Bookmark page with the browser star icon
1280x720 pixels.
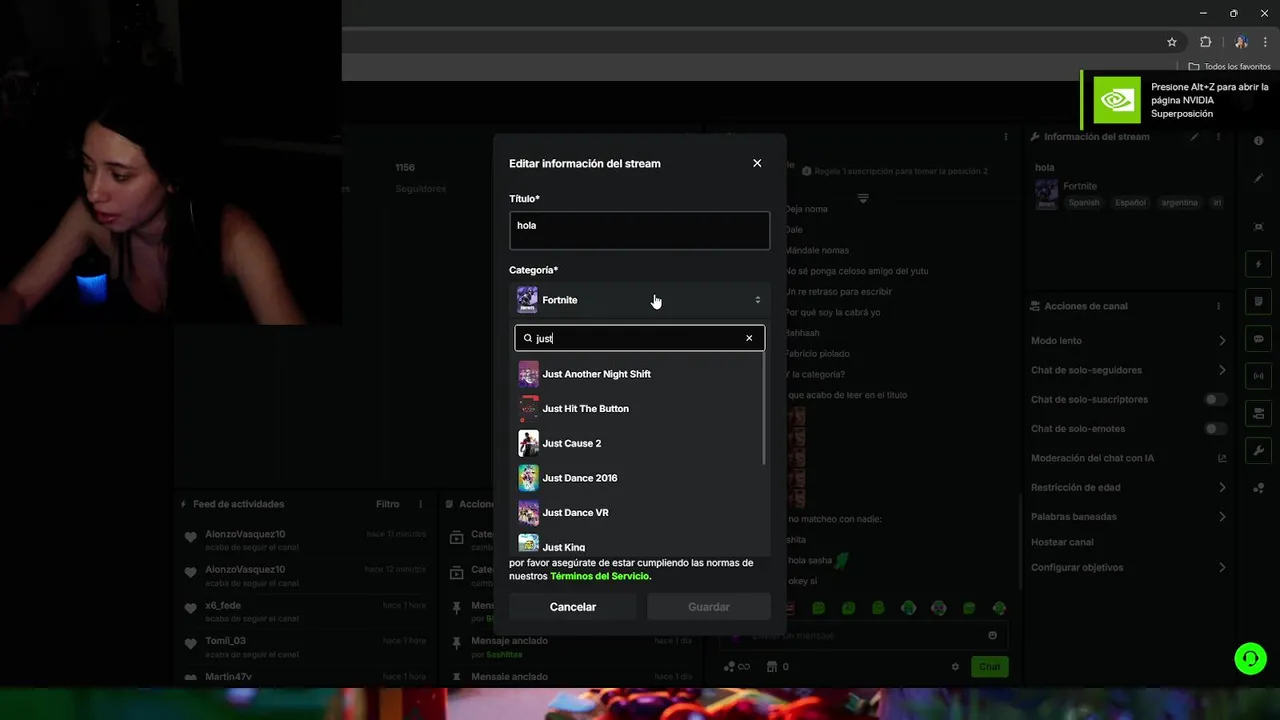coord(1172,42)
